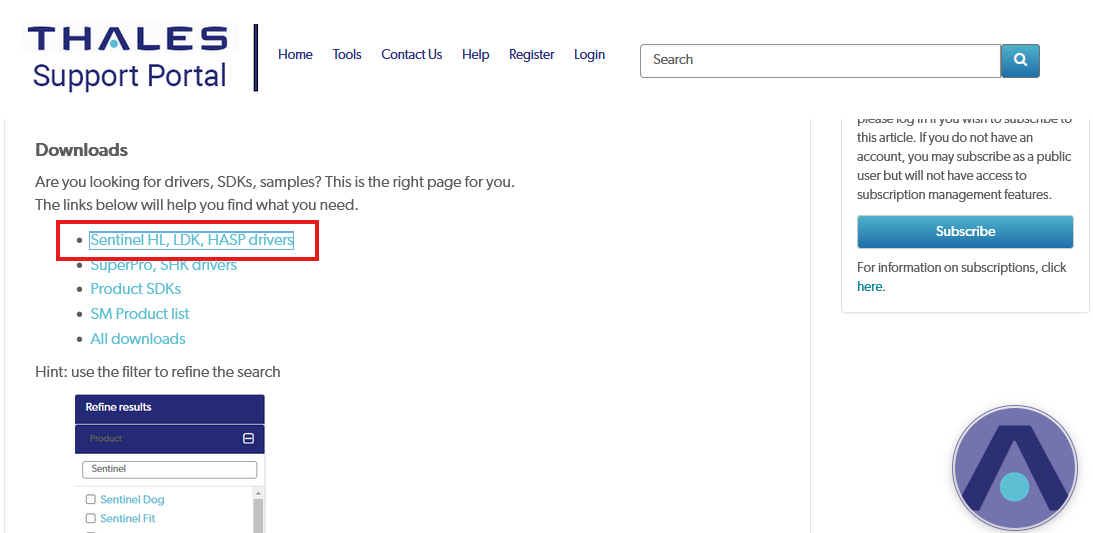Viewport: 1093px width, 533px height.
Task: Click the Sentinel Dog filter label
Action: coord(132,500)
